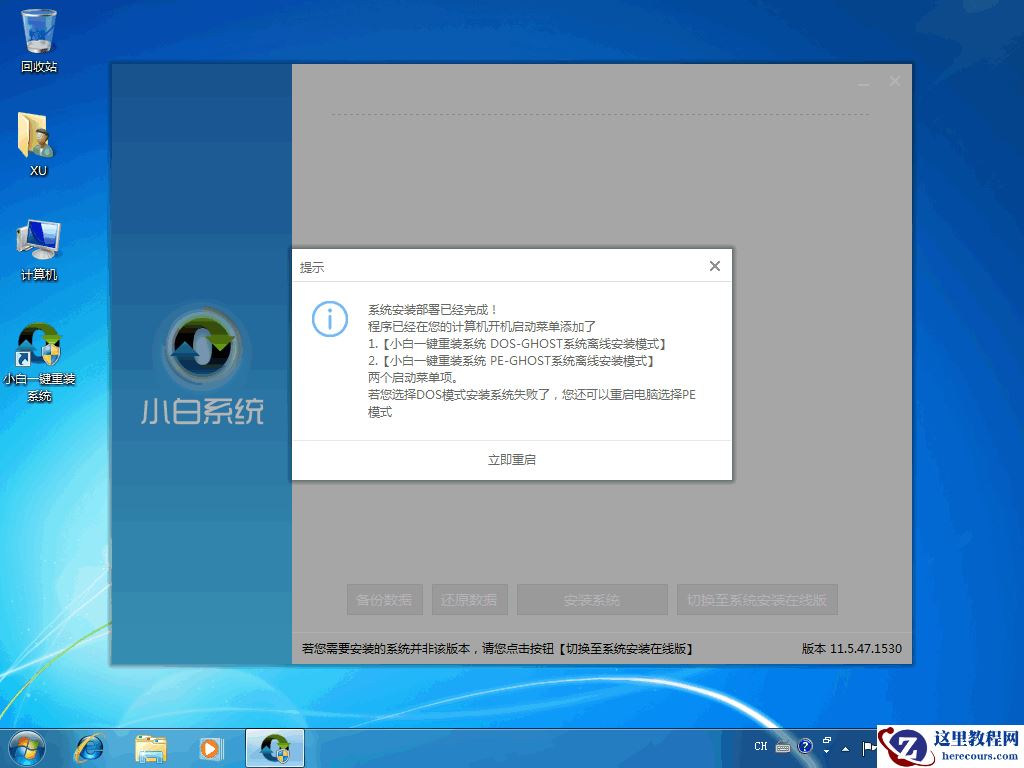Open the Windows Start menu
1024x768 pixels.
pos(22,747)
